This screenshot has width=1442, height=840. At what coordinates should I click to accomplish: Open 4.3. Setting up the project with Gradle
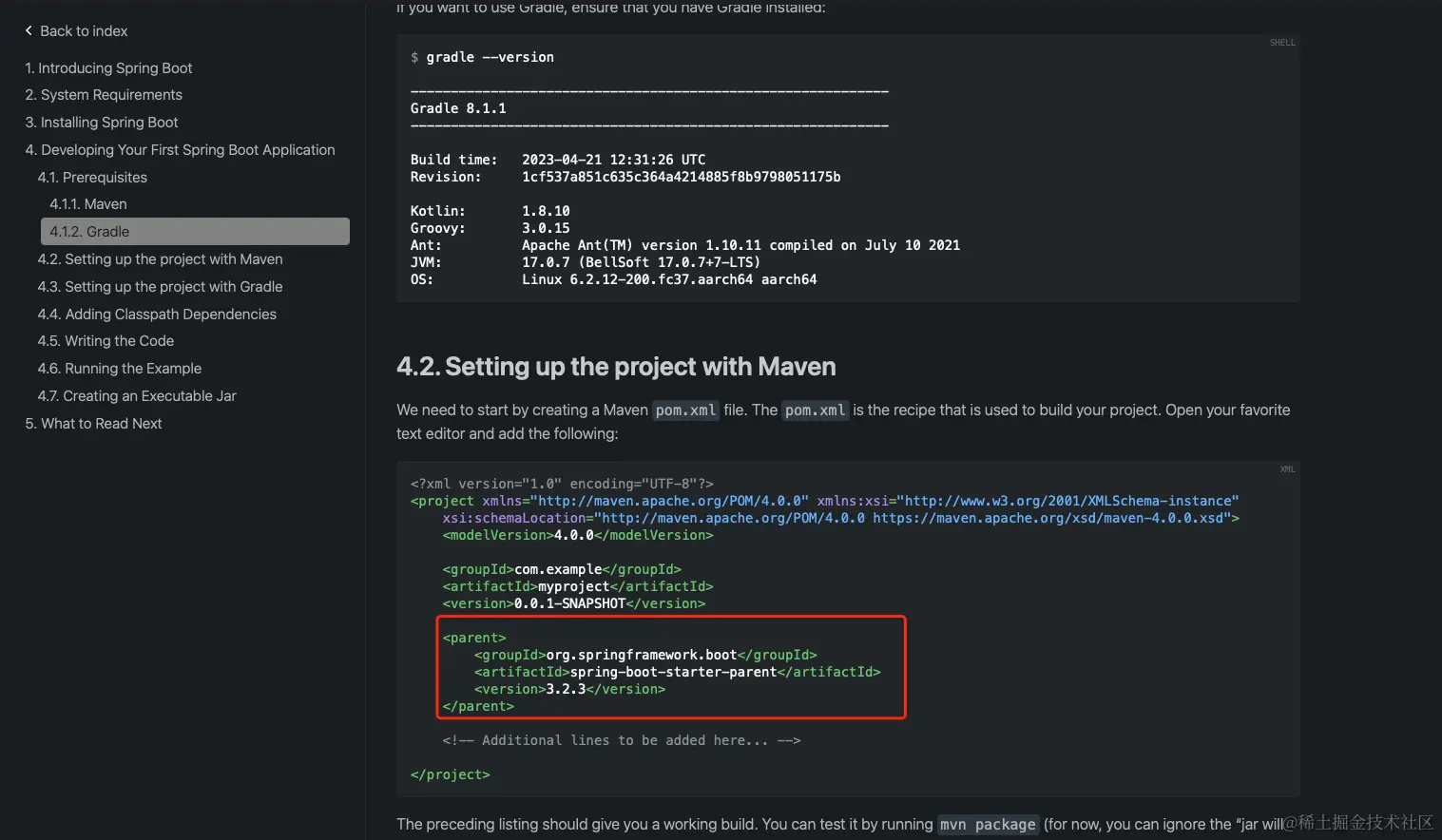click(160, 287)
